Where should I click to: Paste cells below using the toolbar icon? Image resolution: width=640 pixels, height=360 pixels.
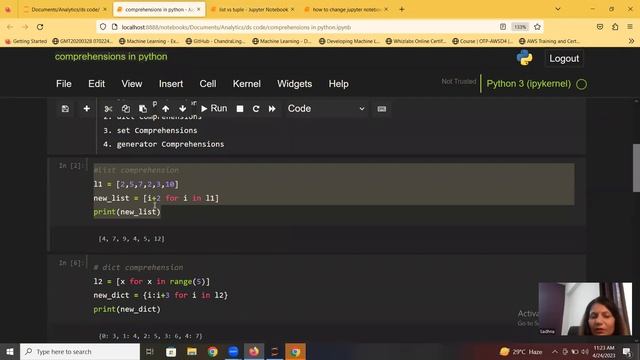142,109
